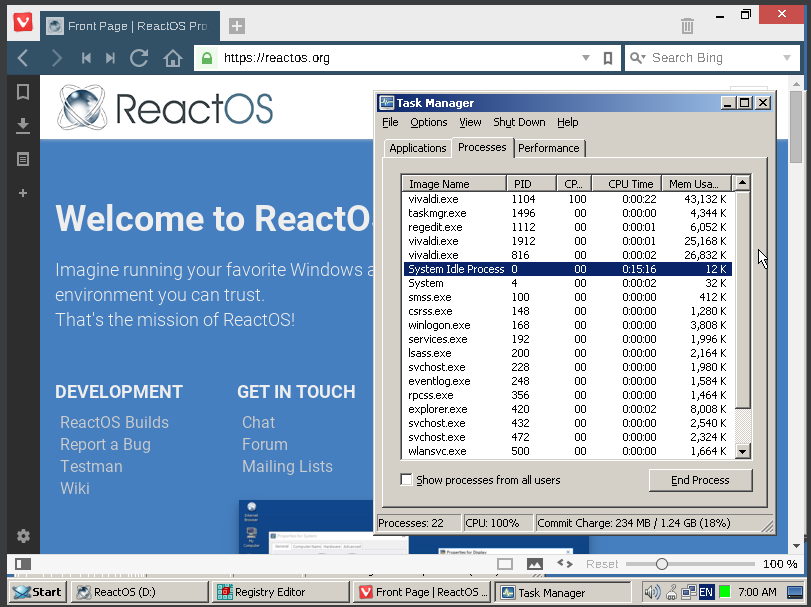Image resolution: width=811 pixels, height=607 pixels.
Task: Open a new browser tab
Action: click(236, 26)
